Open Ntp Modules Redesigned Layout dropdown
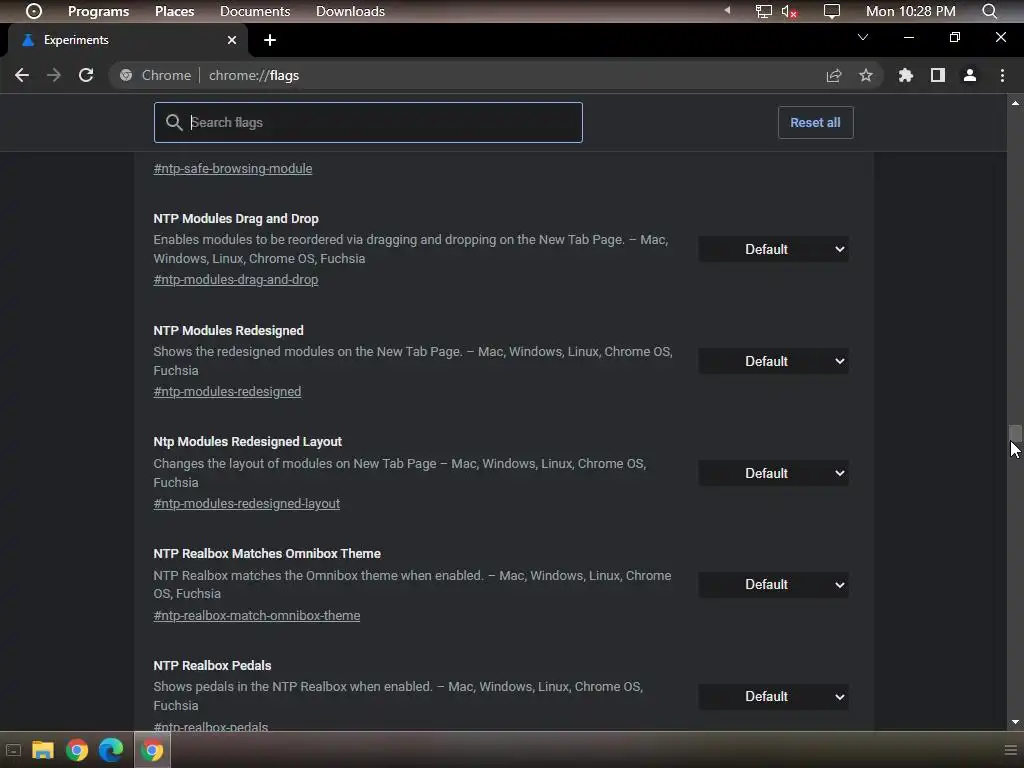Viewport: 1024px width, 768px height. [773, 473]
